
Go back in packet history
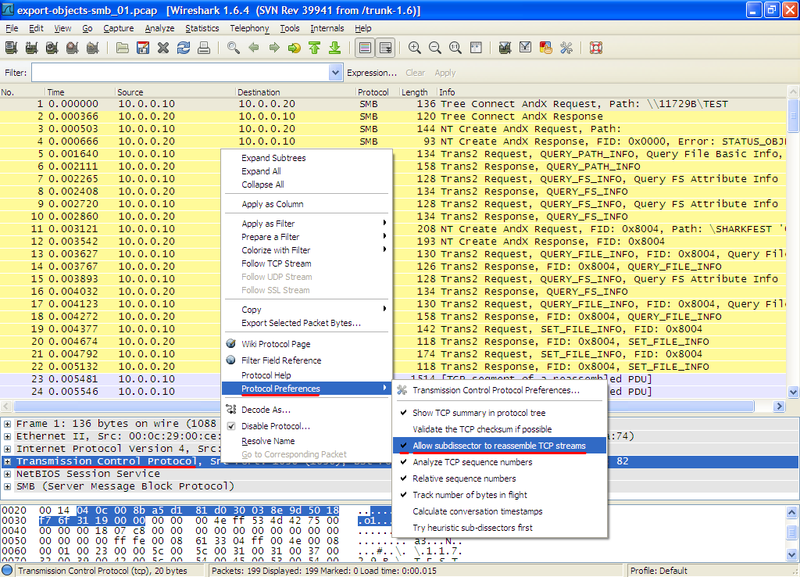pyautogui.click(x=254, y=48)
